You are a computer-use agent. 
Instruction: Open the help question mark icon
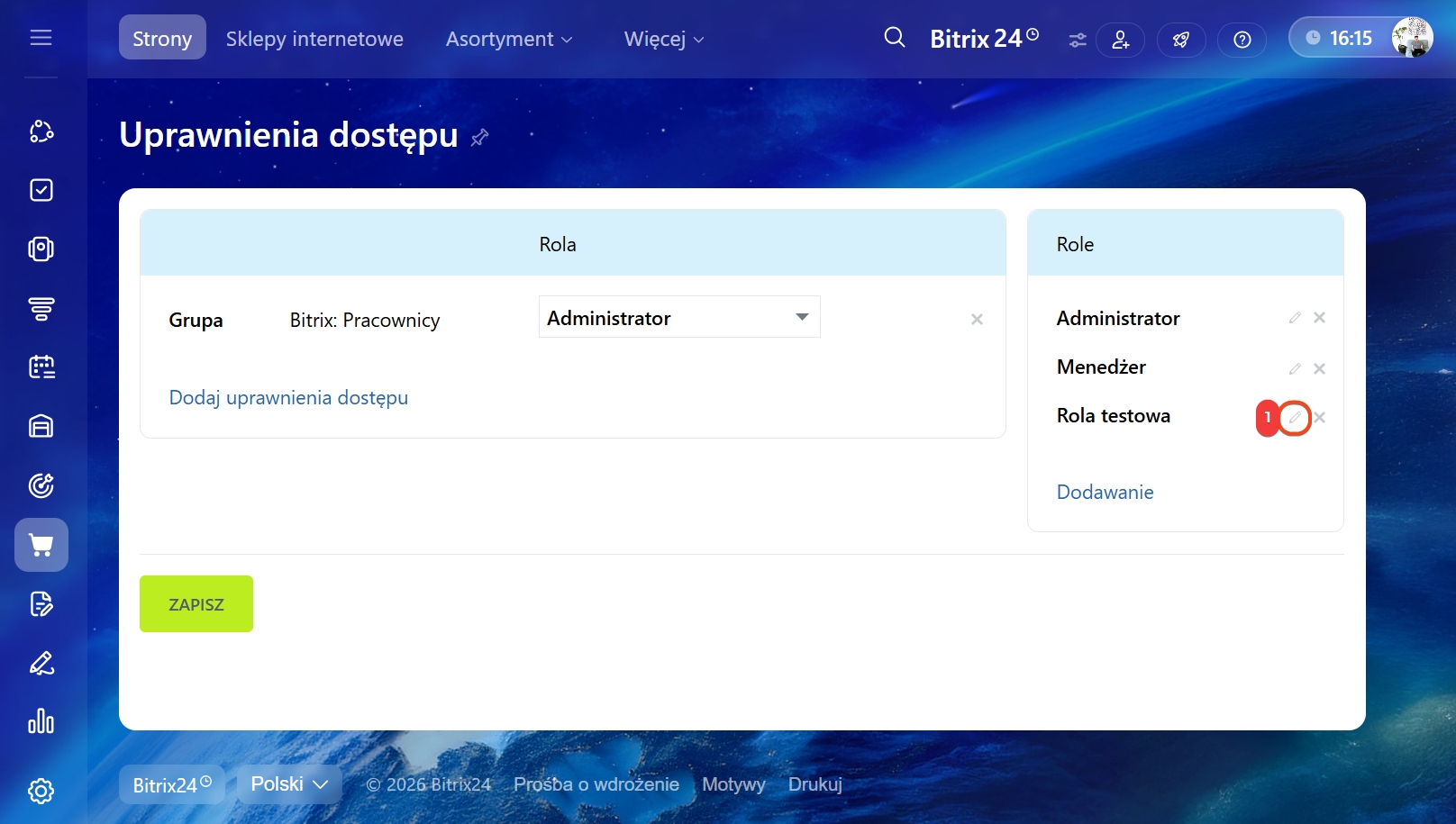coord(1242,40)
